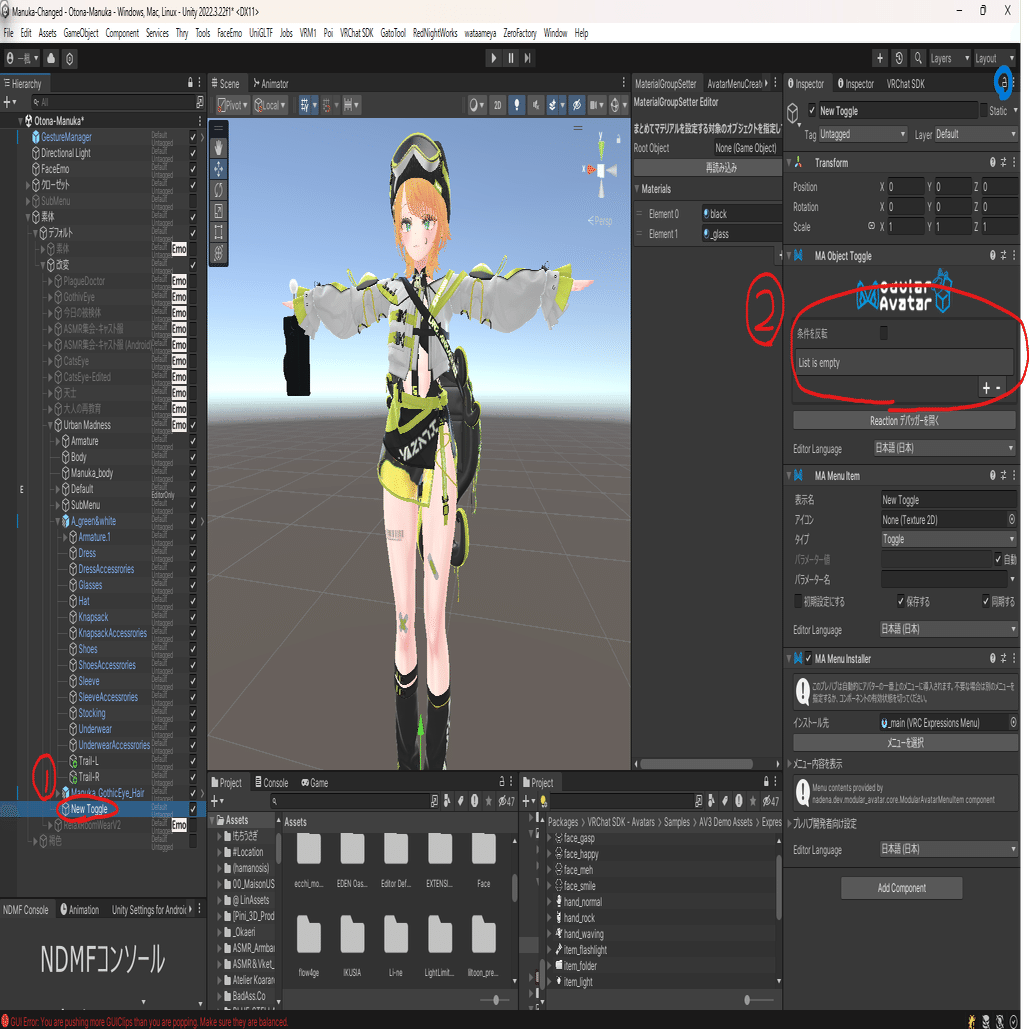Click the Project panel create plus button
The height and width of the screenshot is (1029, 1029).
(x=217, y=801)
